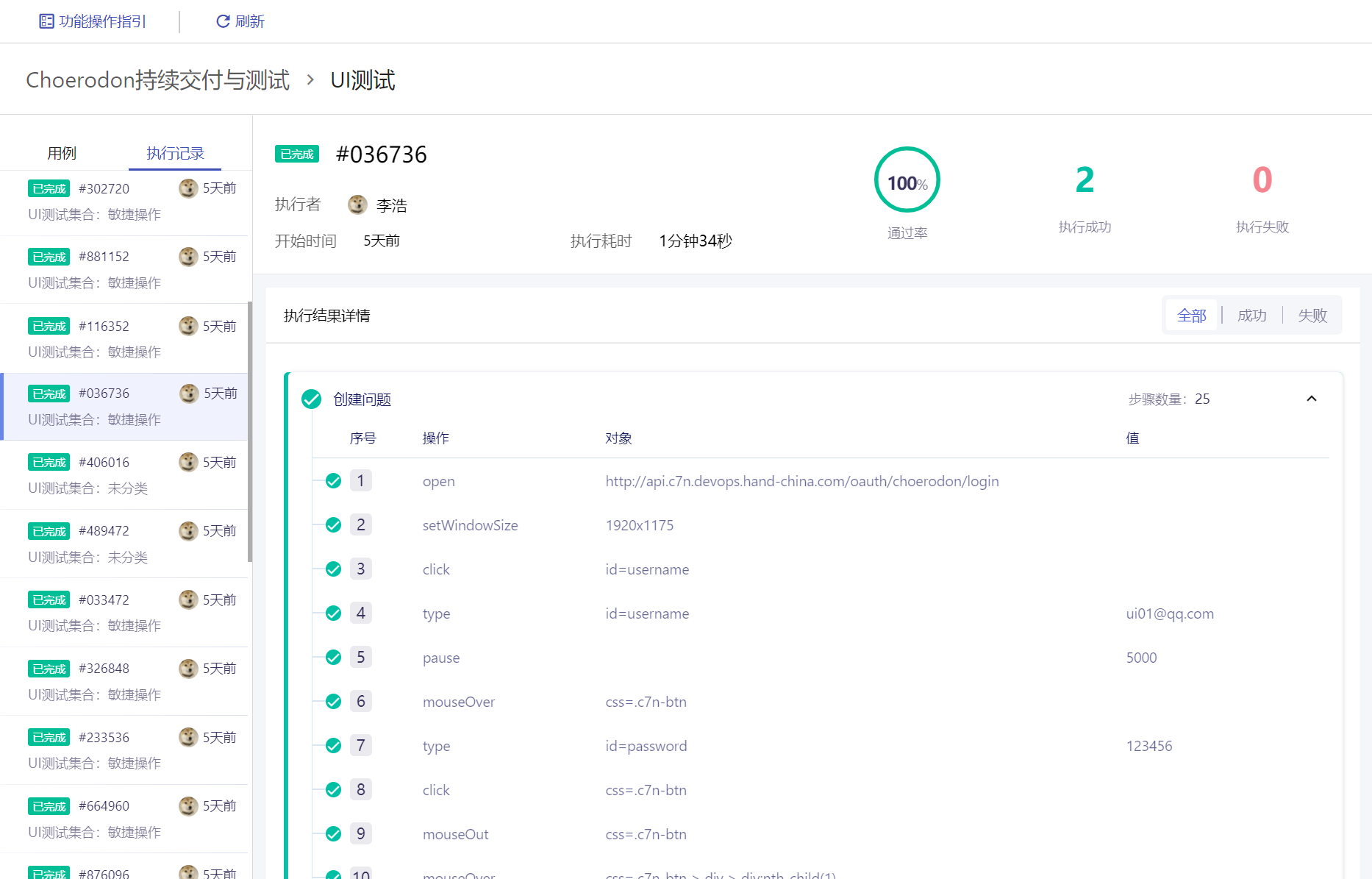
Task: Open execution record #406016
Action: coord(124,475)
